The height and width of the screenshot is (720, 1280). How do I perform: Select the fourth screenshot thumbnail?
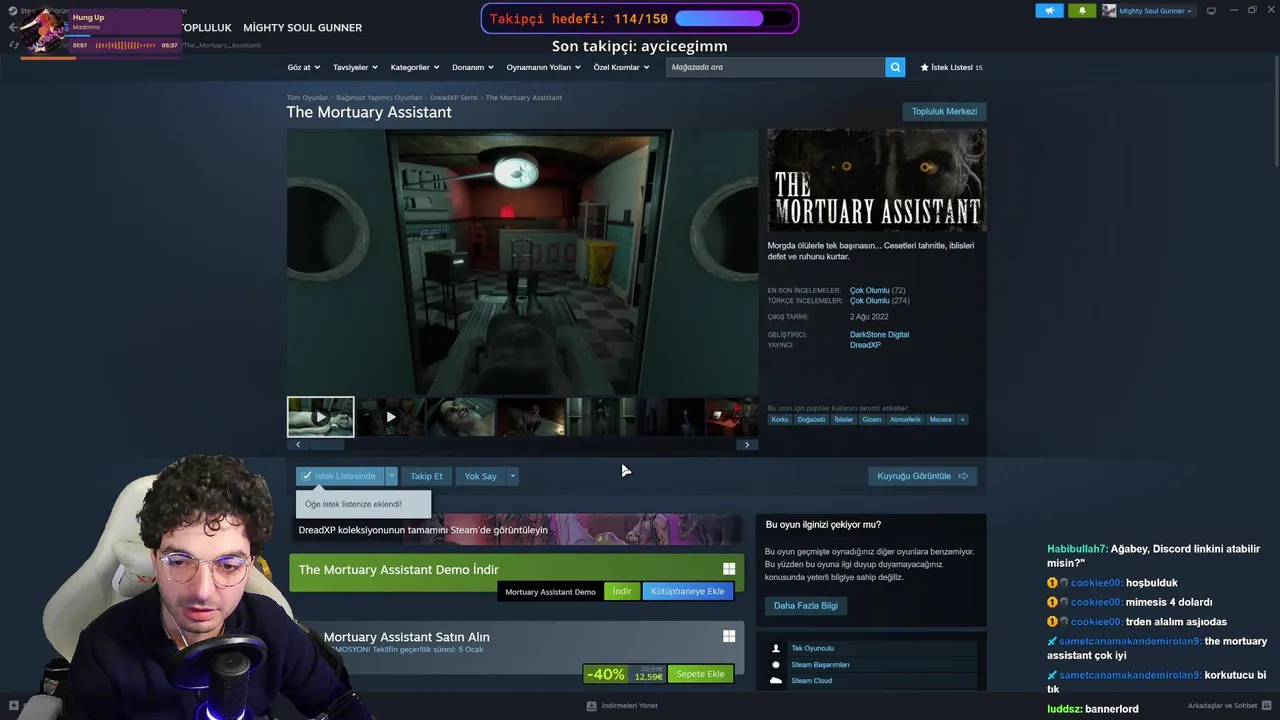click(531, 417)
